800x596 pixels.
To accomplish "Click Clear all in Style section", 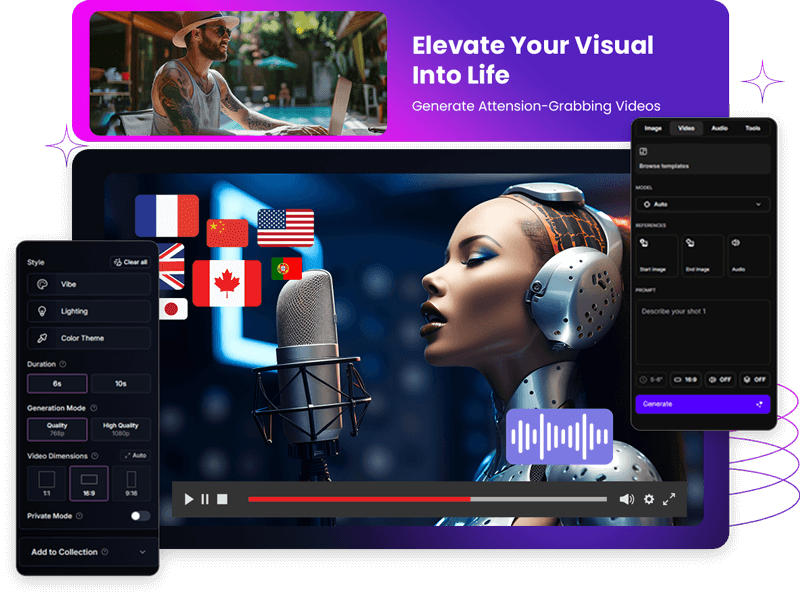I will click(x=131, y=262).
